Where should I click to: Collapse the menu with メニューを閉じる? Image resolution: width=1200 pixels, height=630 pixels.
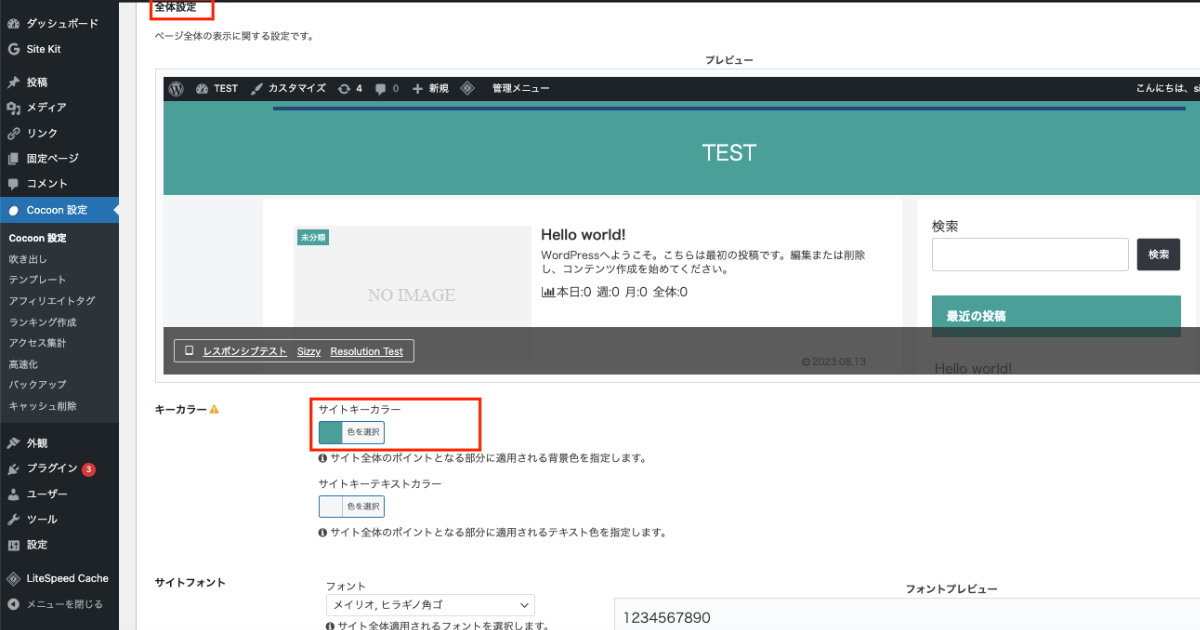[x=64, y=604]
